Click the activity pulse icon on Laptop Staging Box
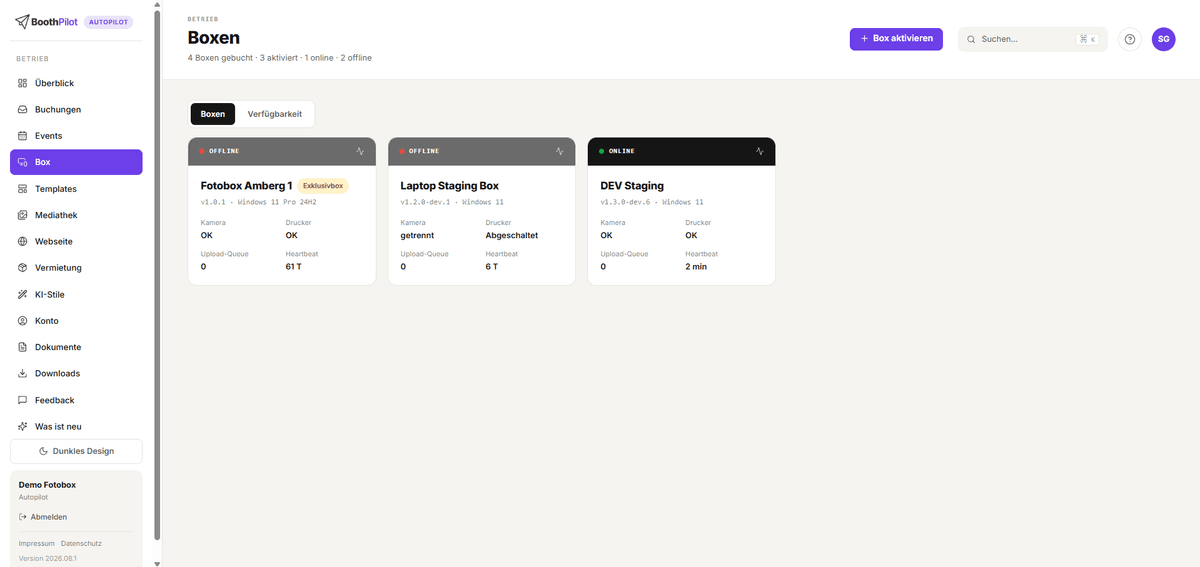This screenshot has height=567, width=1200. click(560, 151)
